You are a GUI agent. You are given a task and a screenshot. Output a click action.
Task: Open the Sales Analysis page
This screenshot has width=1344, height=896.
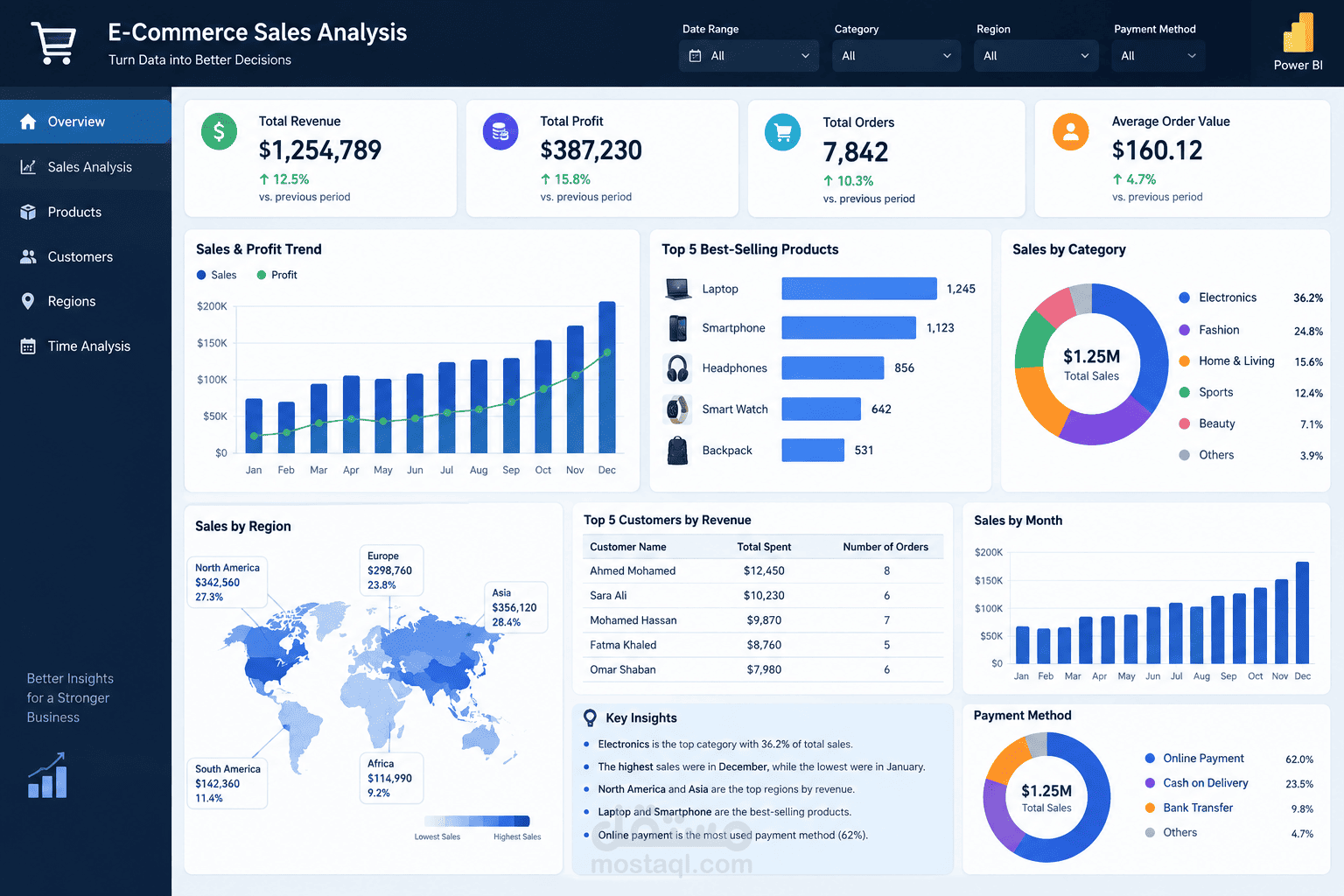(86, 167)
